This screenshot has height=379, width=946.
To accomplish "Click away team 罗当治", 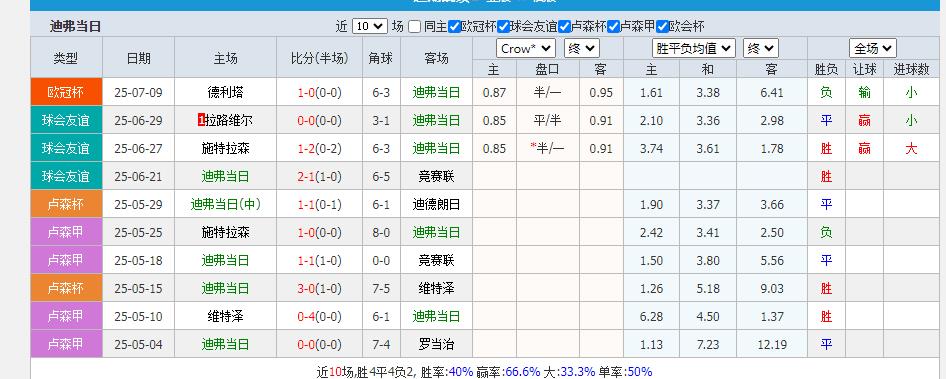I will tap(436, 345).
